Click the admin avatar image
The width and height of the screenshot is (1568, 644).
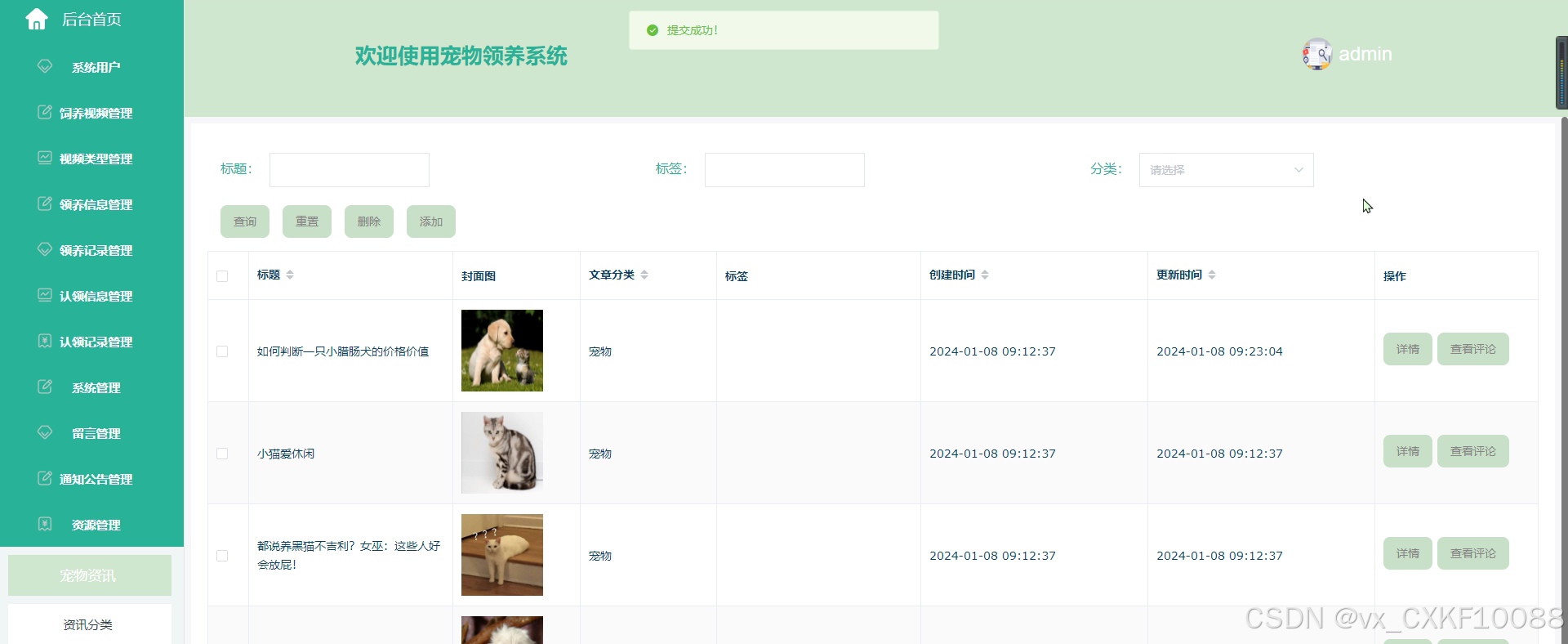pos(1316,54)
